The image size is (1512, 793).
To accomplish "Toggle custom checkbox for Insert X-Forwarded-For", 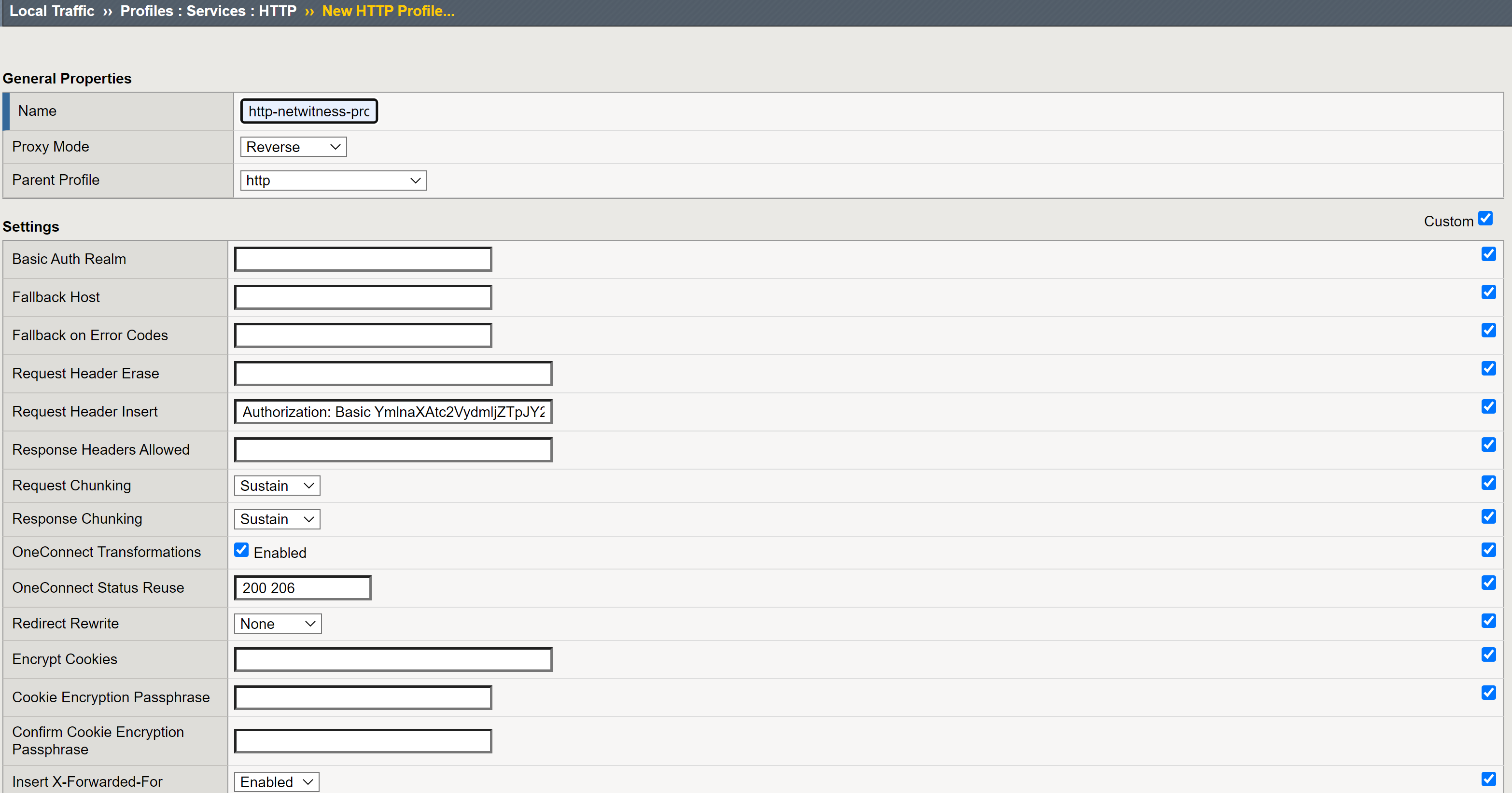I will 1488,779.
